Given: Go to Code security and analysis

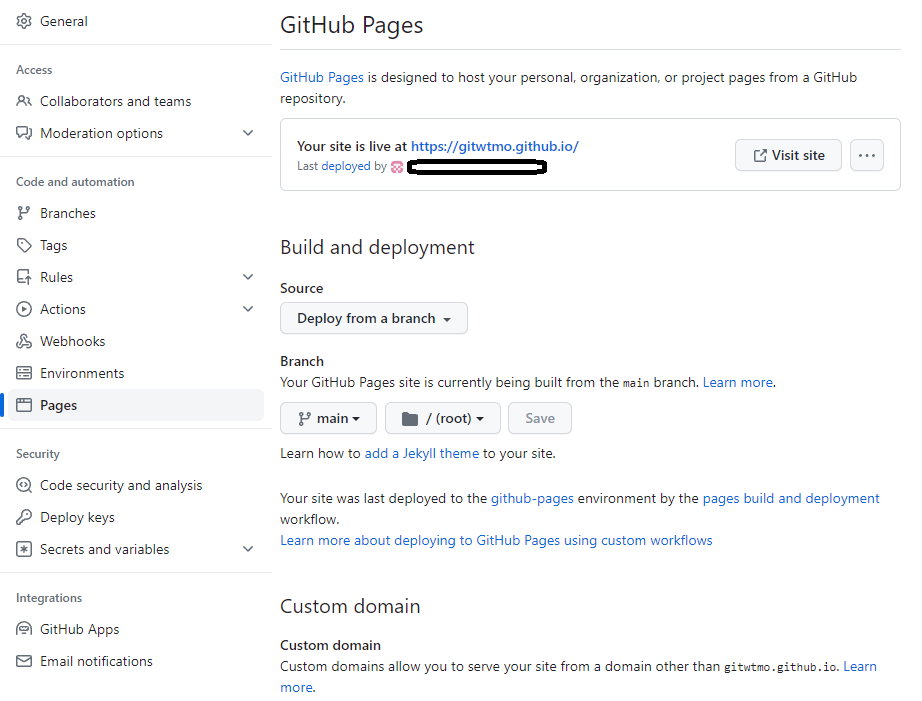Looking at the screenshot, I should [121, 485].
